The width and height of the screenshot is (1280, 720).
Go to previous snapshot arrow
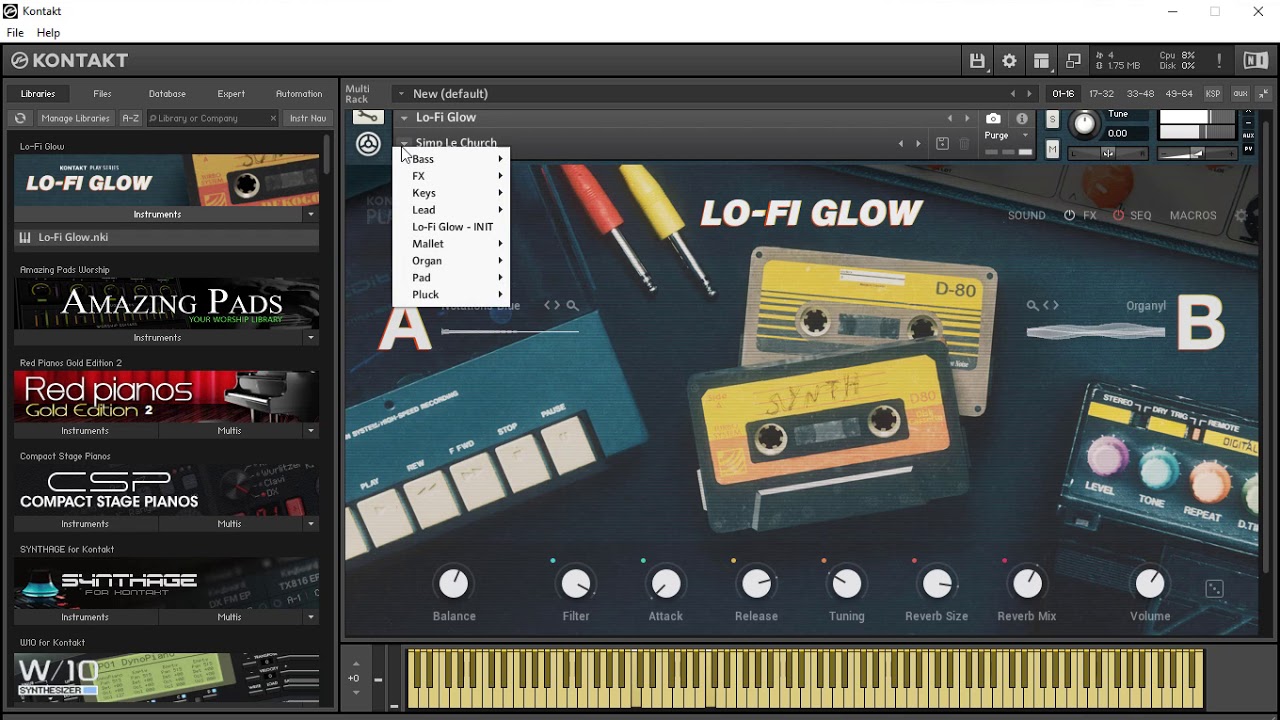tap(901, 144)
